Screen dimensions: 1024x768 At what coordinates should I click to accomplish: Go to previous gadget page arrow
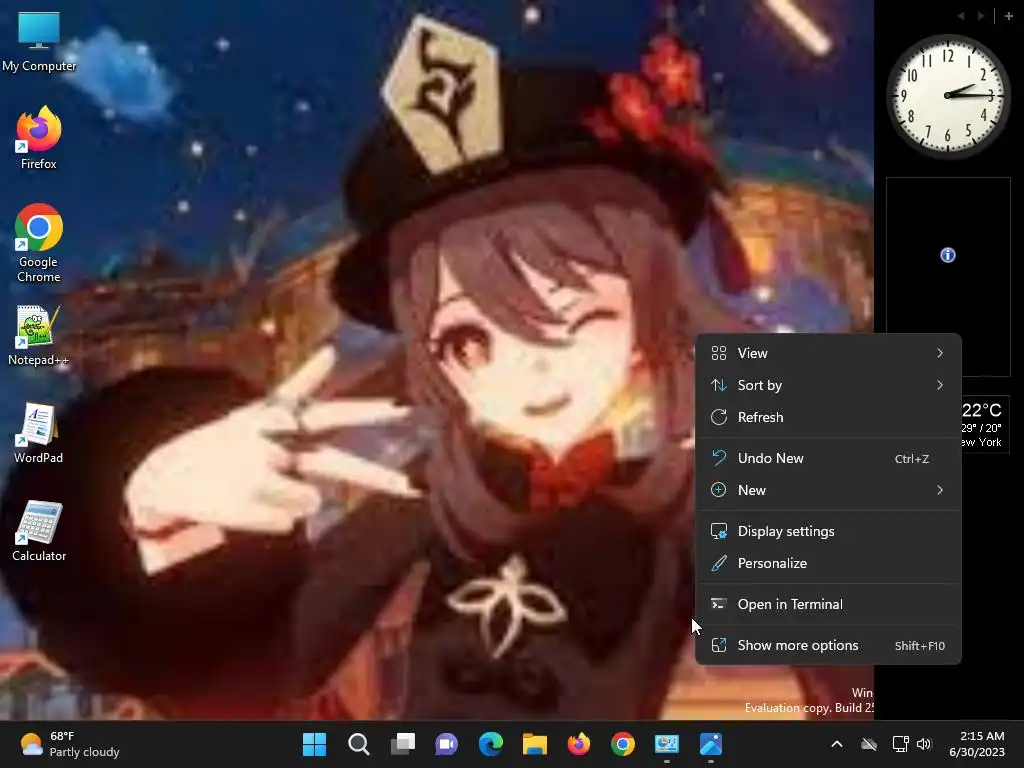pyautogui.click(x=961, y=16)
